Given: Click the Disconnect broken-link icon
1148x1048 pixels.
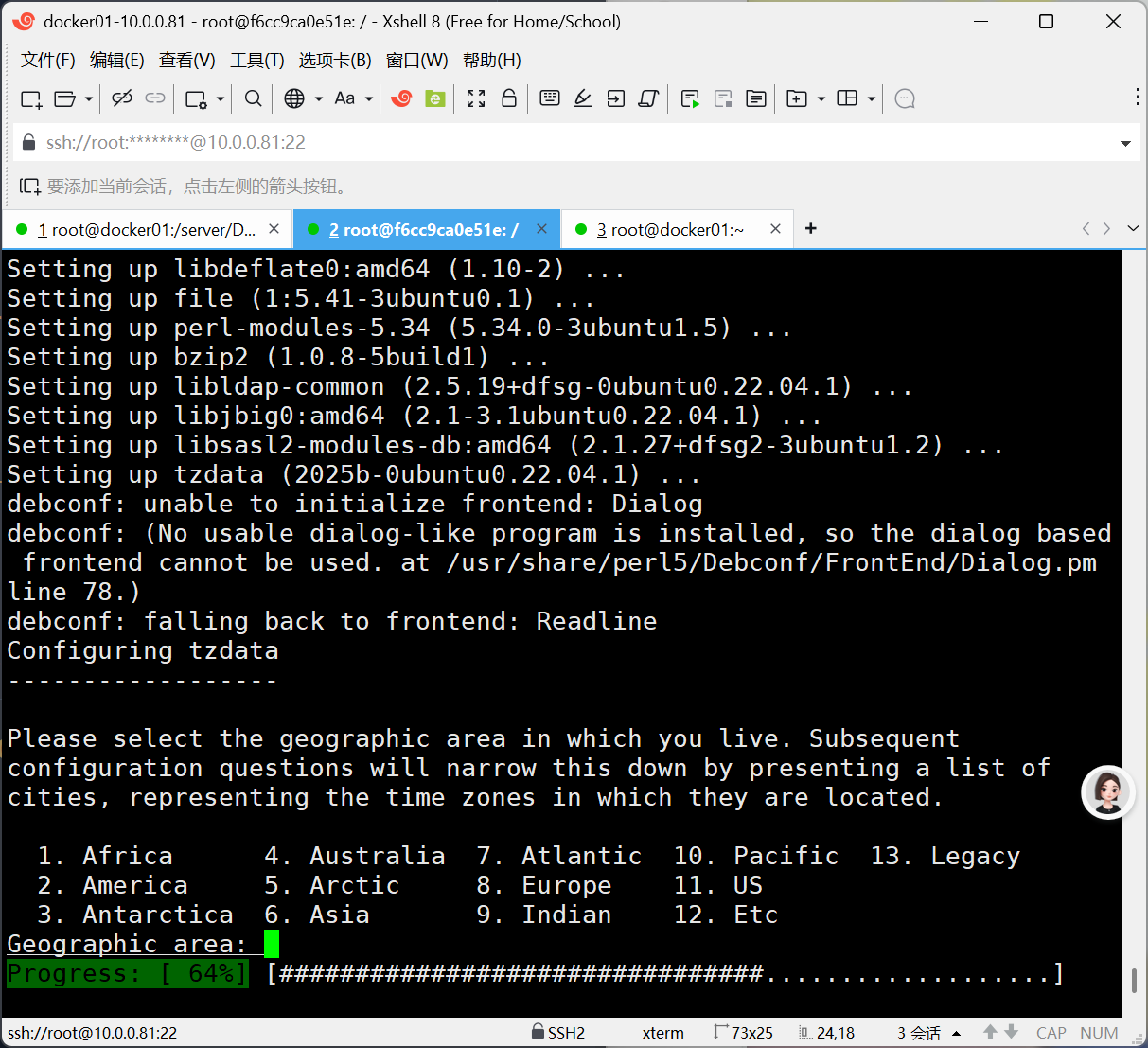Looking at the screenshot, I should tap(122, 98).
